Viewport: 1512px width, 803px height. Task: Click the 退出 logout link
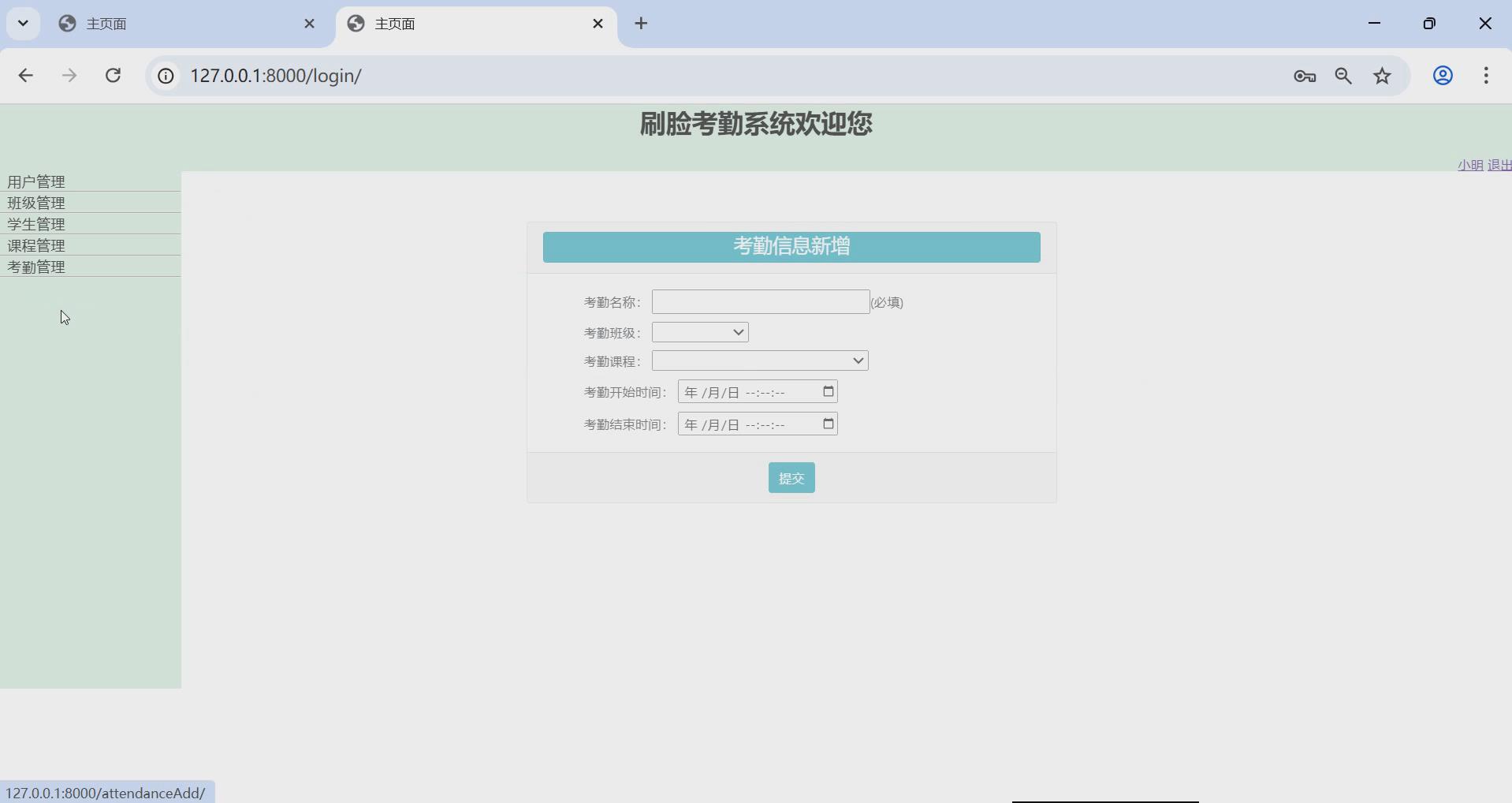click(1500, 165)
